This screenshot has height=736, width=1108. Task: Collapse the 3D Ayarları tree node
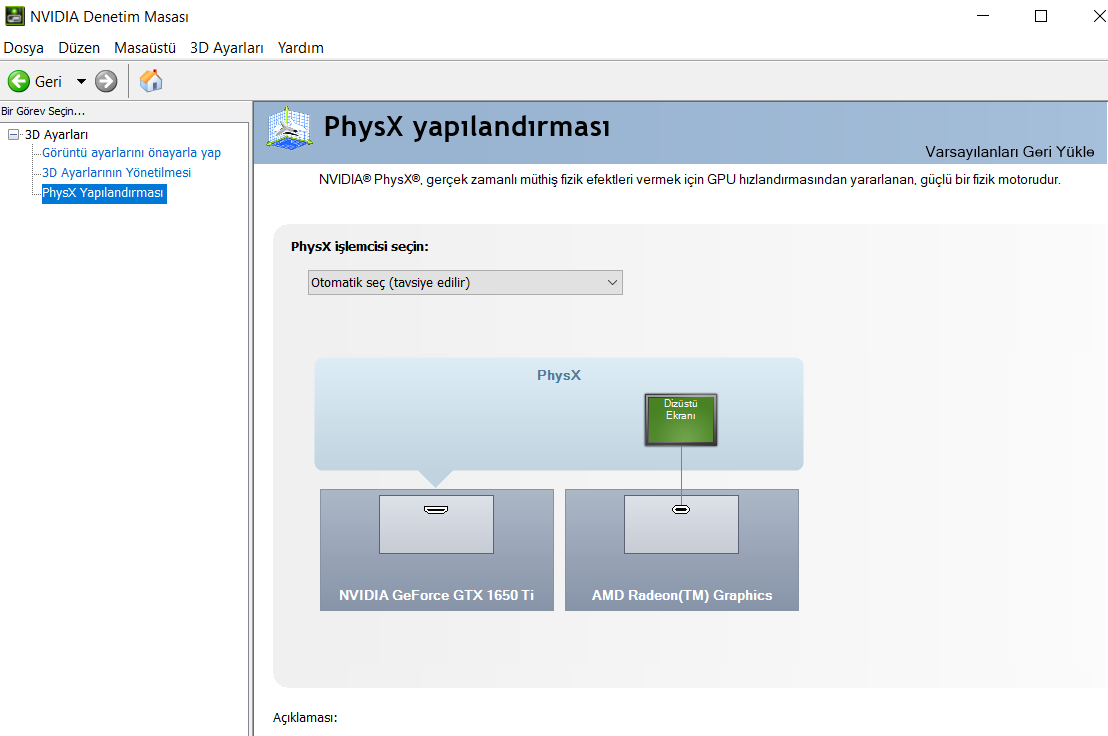13,134
